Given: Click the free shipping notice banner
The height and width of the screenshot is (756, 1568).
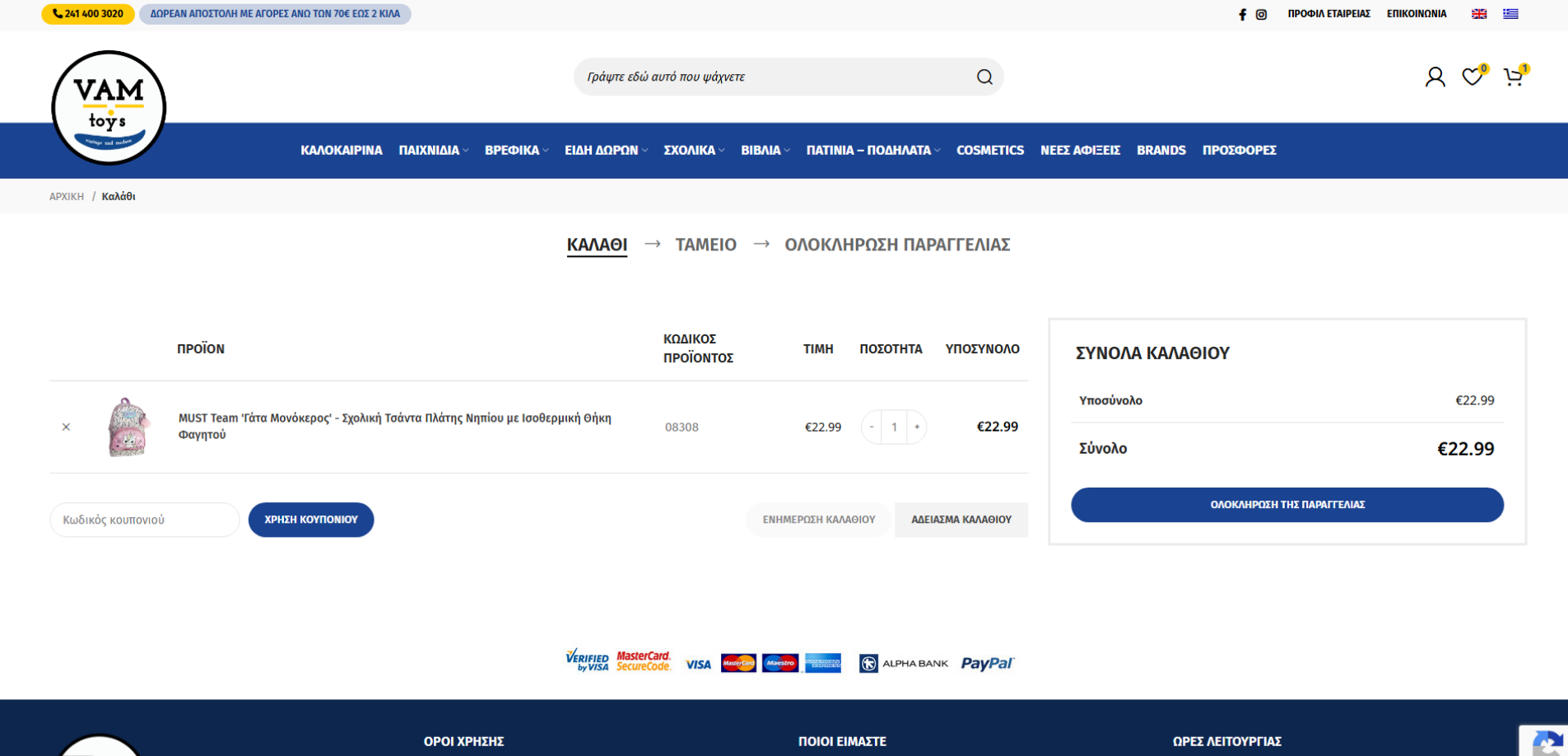Looking at the screenshot, I should point(275,14).
